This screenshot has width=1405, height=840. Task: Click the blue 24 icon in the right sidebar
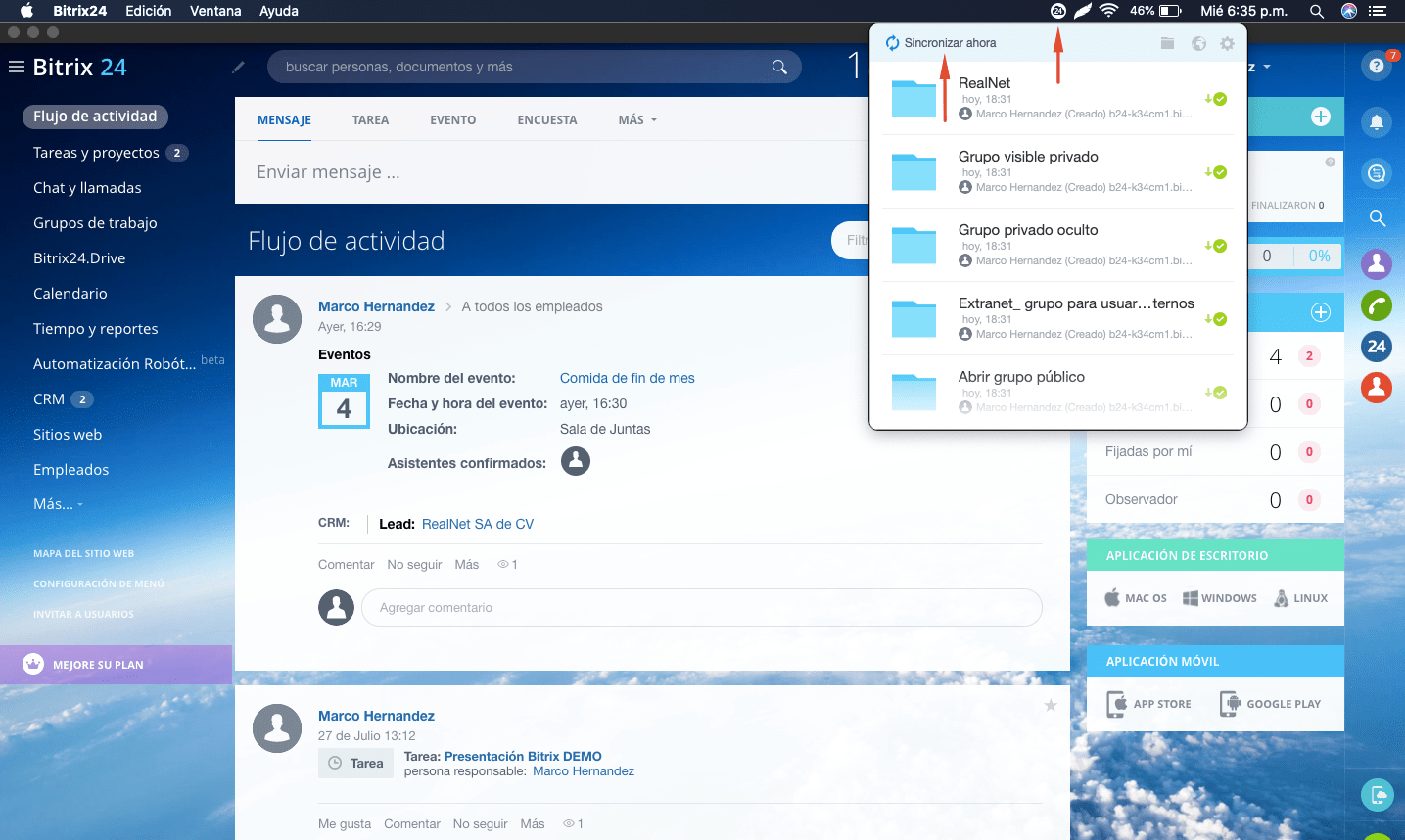1377,347
